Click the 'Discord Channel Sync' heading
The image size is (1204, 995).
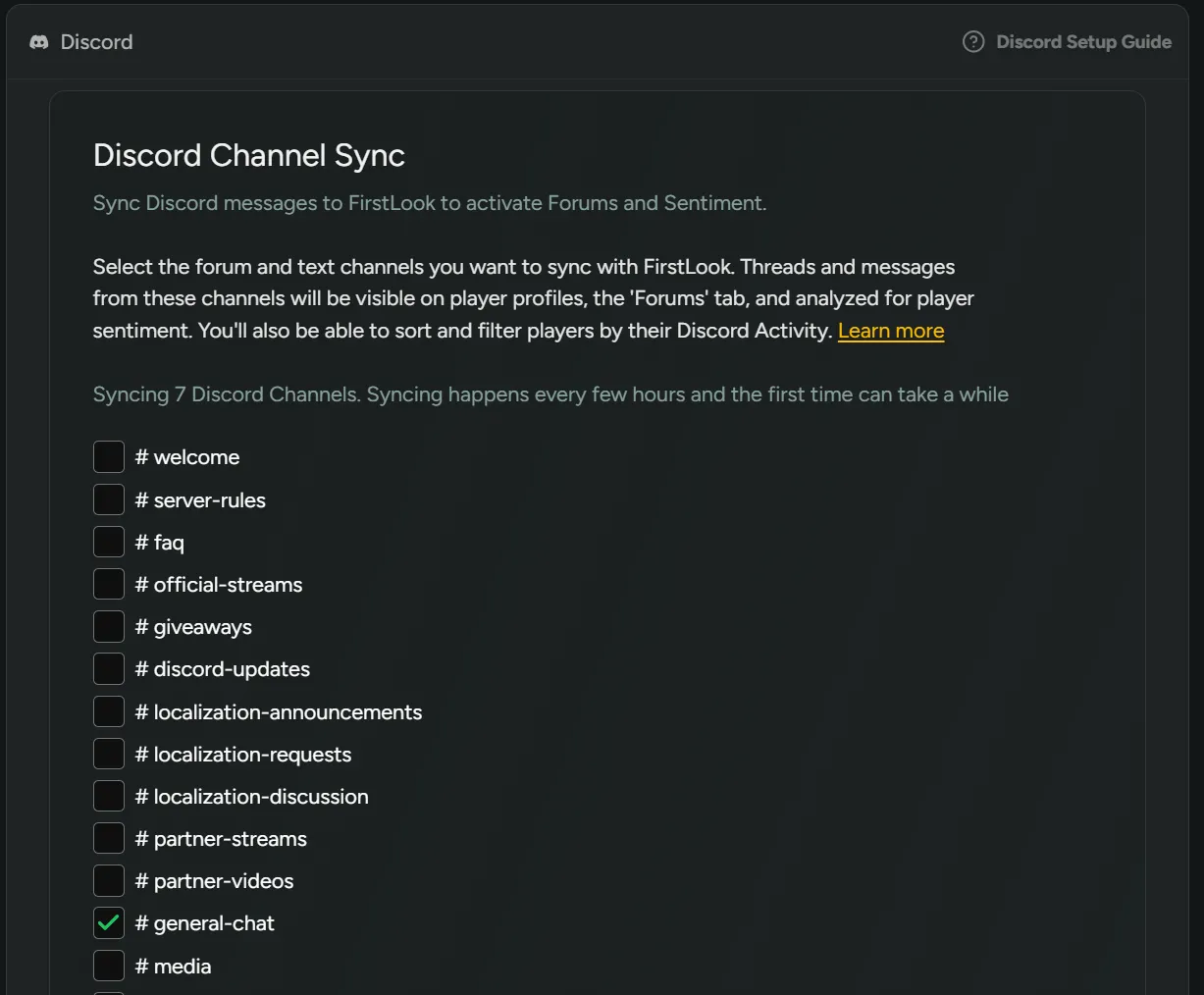[x=249, y=156]
